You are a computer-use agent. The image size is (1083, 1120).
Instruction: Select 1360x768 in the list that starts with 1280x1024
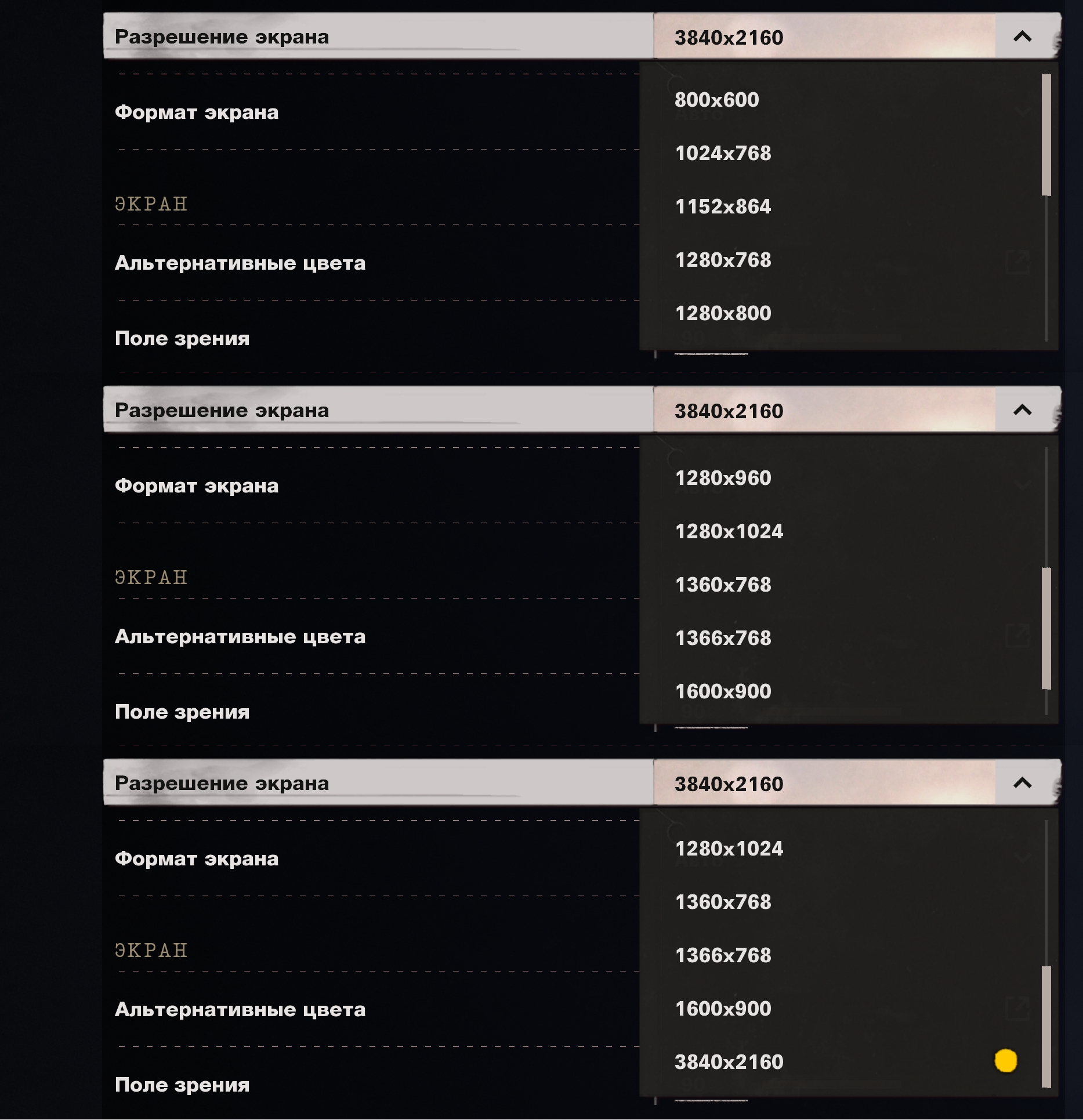pos(723,902)
